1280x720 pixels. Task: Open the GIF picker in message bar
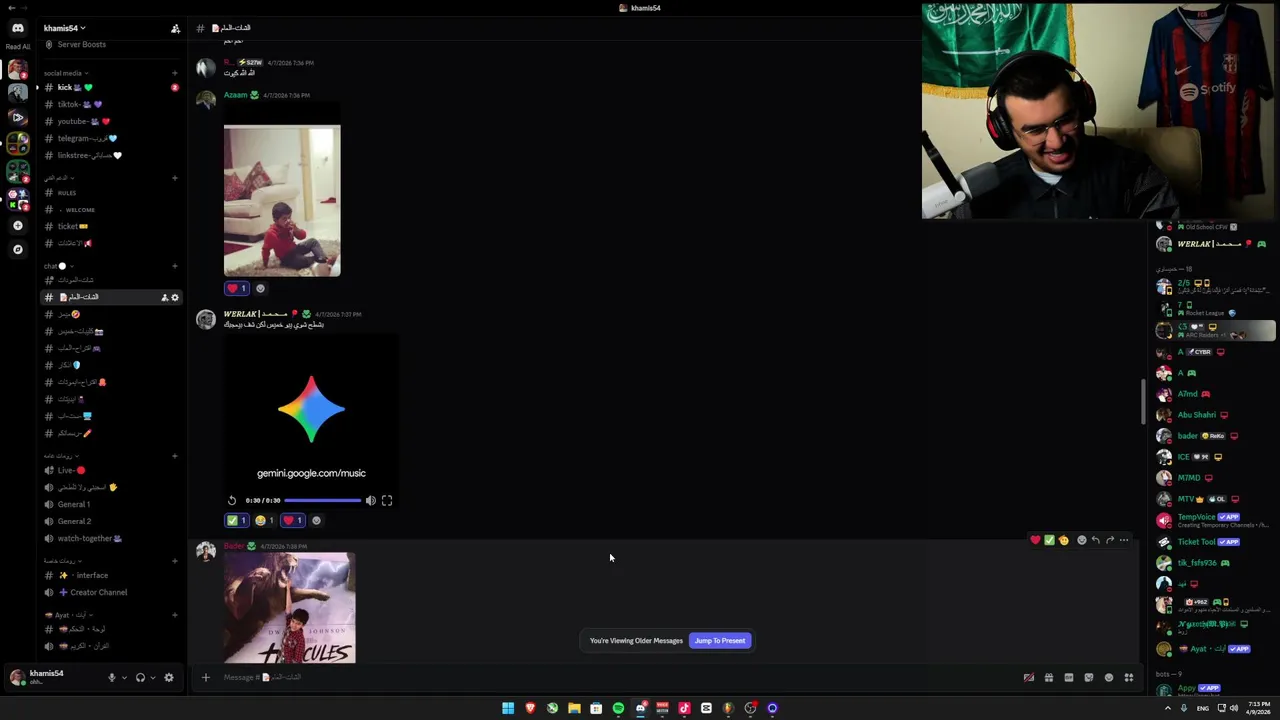click(x=1069, y=677)
